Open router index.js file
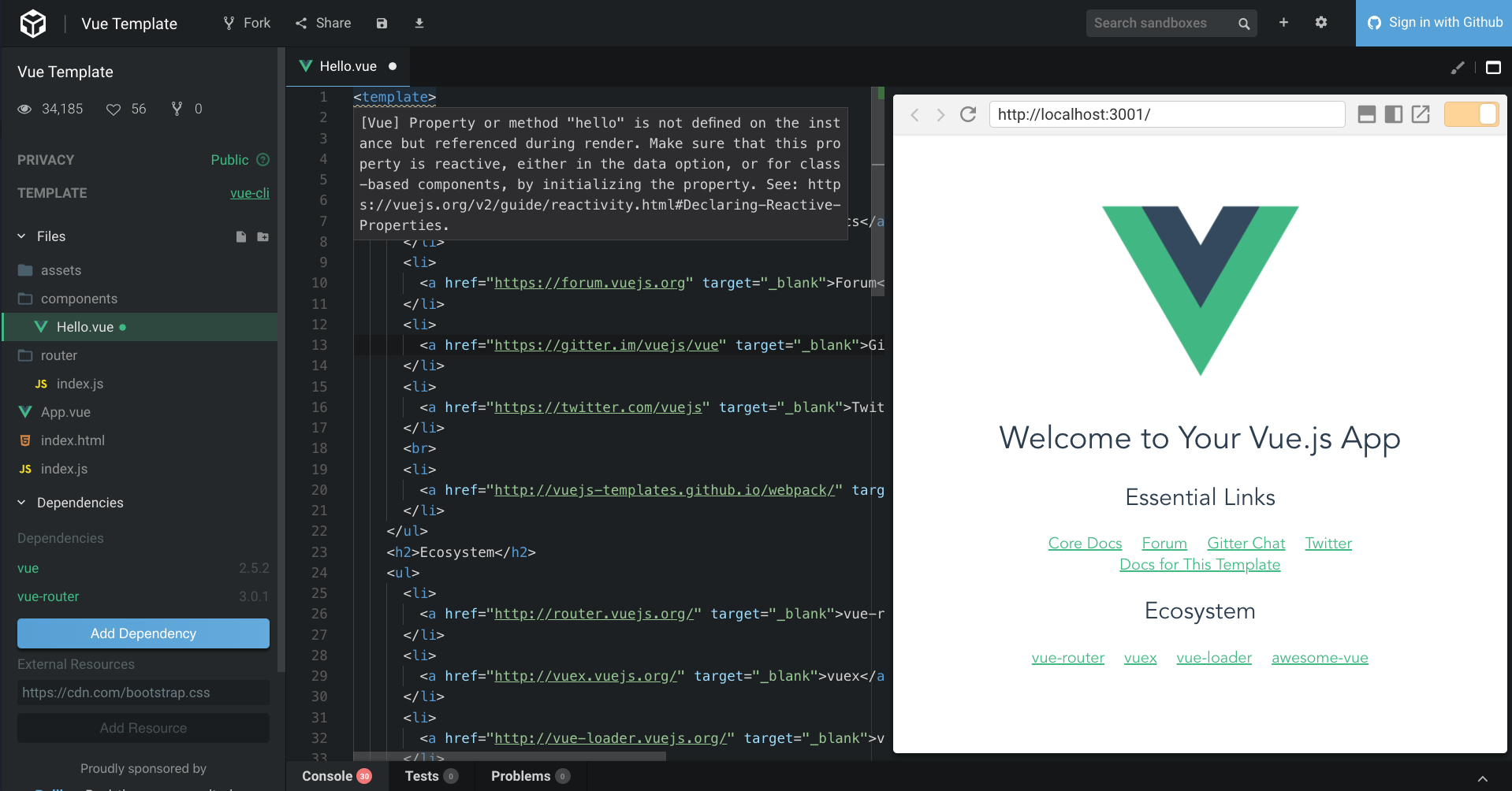Screen dimensions: 1512x791 [140, 384]
